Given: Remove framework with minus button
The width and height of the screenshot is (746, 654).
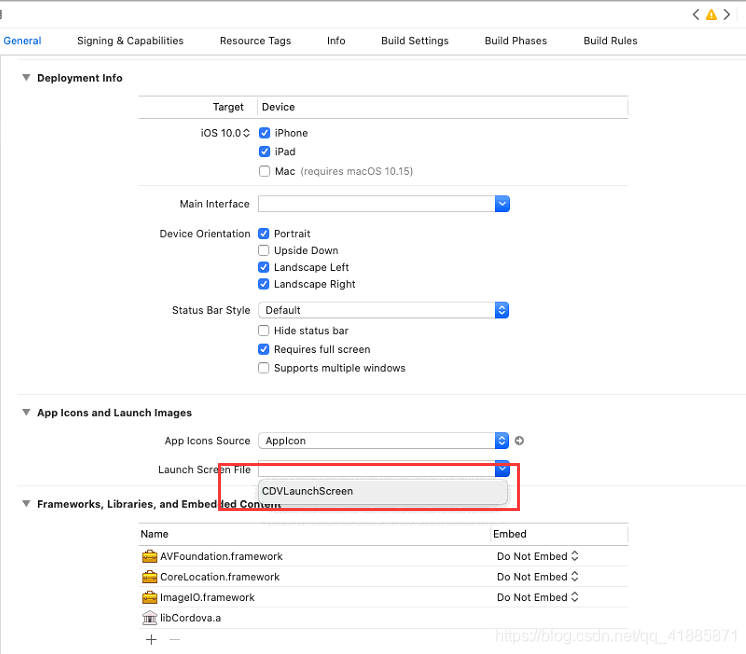Looking at the screenshot, I should (175, 640).
